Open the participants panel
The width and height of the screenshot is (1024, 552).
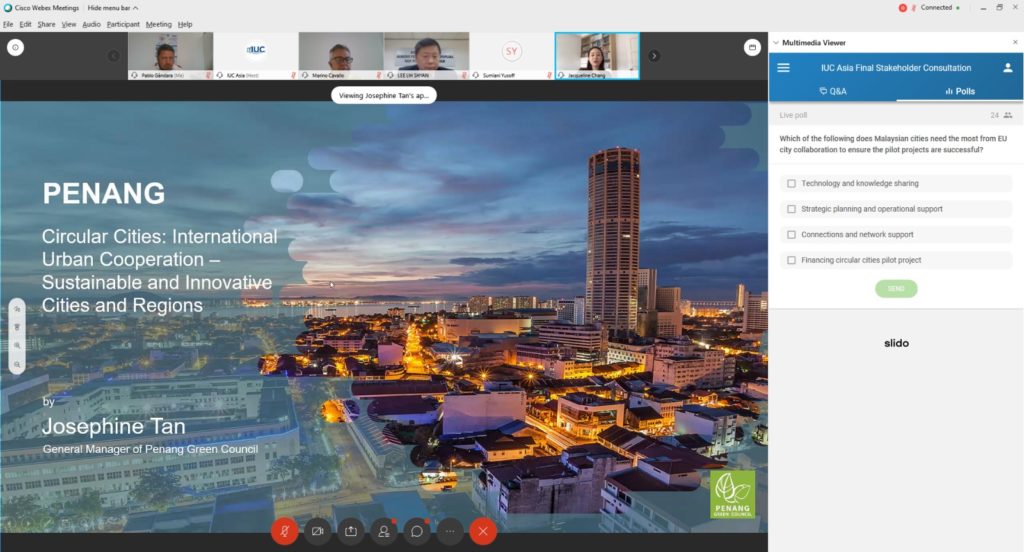(384, 531)
